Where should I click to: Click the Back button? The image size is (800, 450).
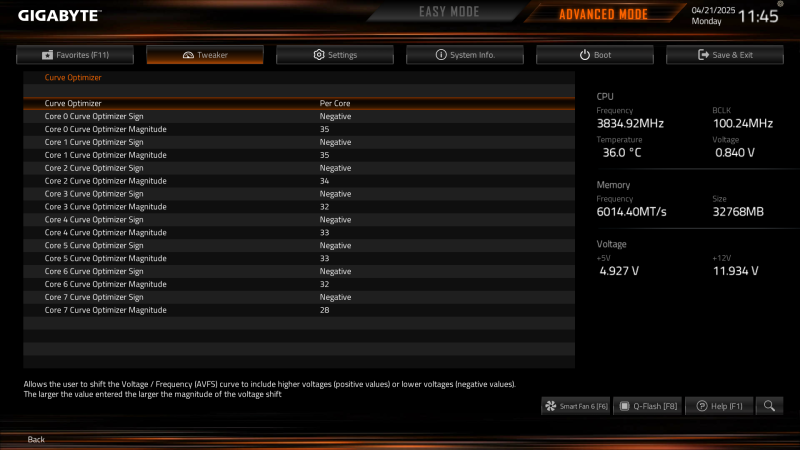(36, 439)
